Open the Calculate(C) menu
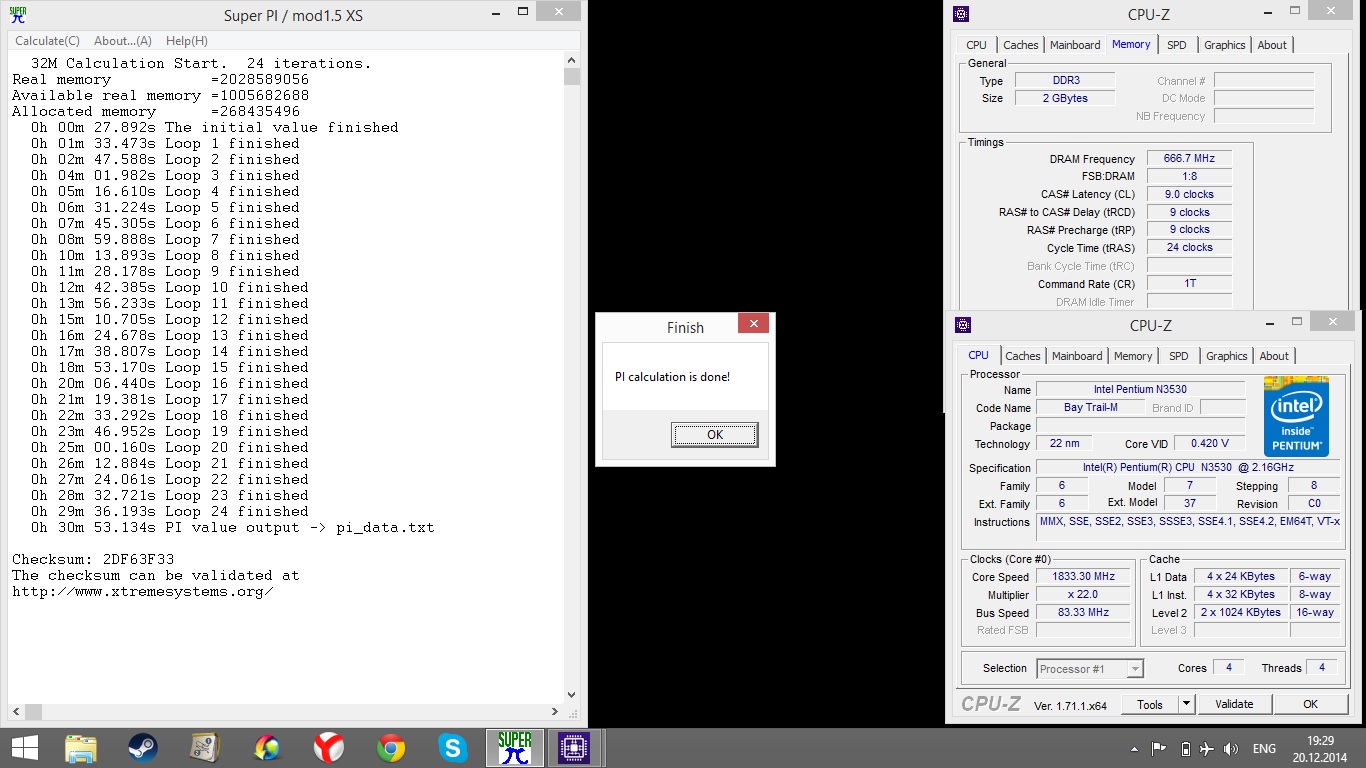1366x768 pixels. tap(47, 41)
